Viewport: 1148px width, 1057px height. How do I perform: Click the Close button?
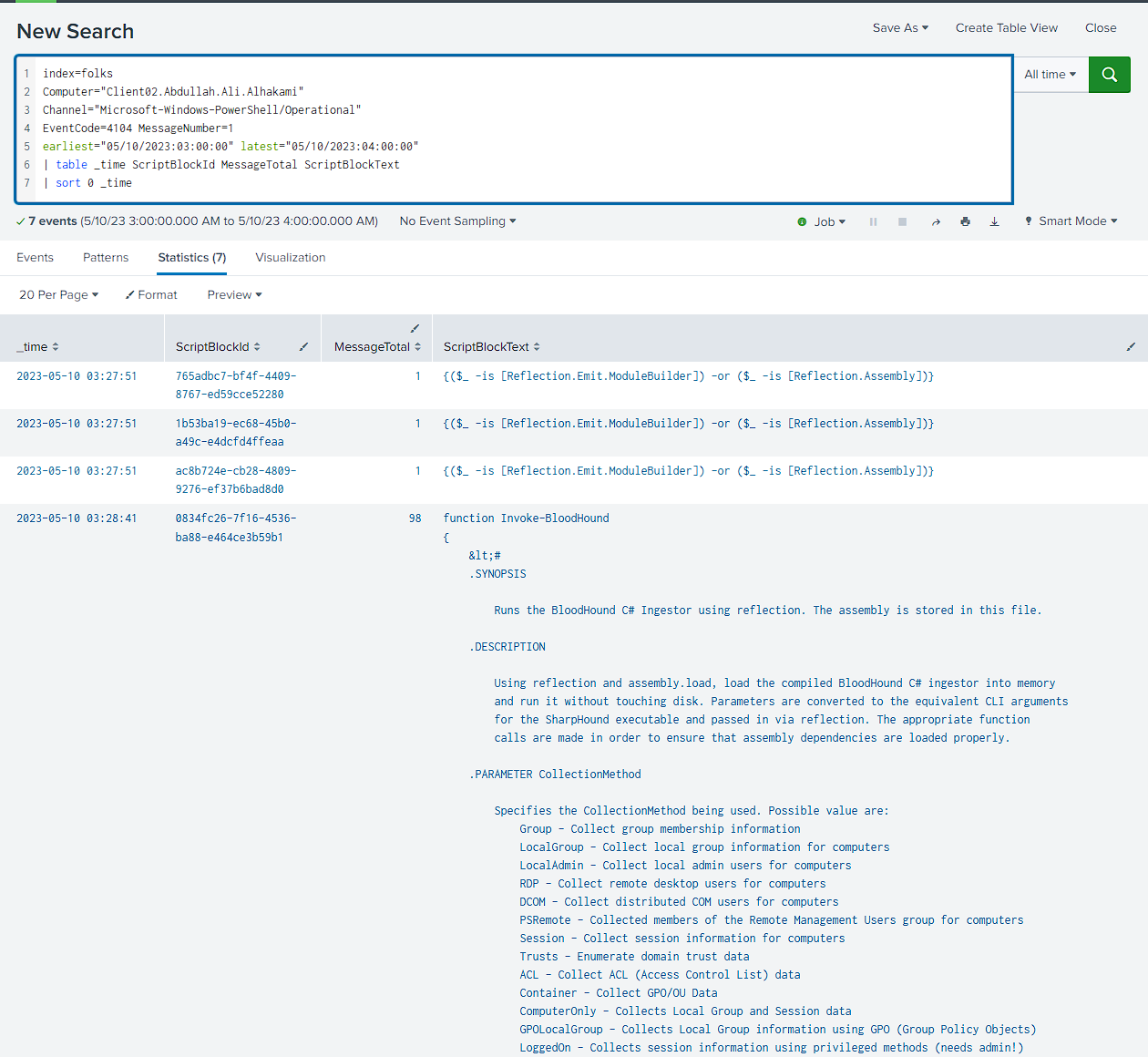pos(1101,28)
